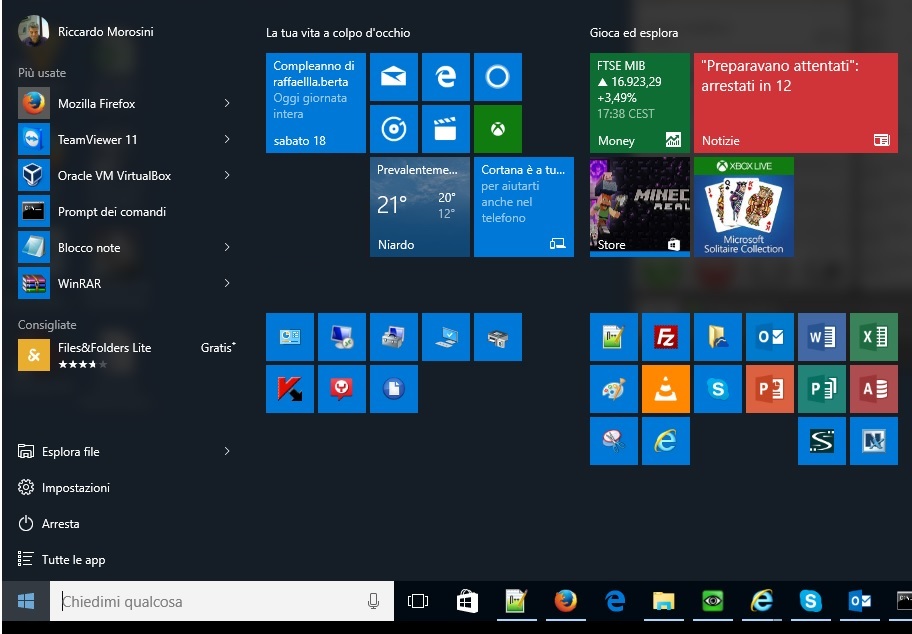Expand the WinRAR jump list arrow
This screenshot has height=634, width=912.
click(x=227, y=283)
